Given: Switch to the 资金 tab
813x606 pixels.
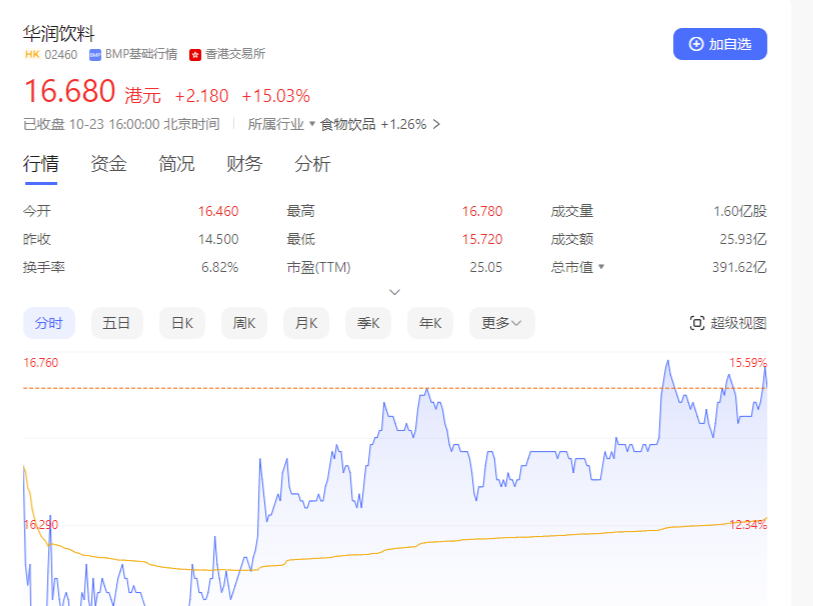Looking at the screenshot, I should (x=108, y=164).
